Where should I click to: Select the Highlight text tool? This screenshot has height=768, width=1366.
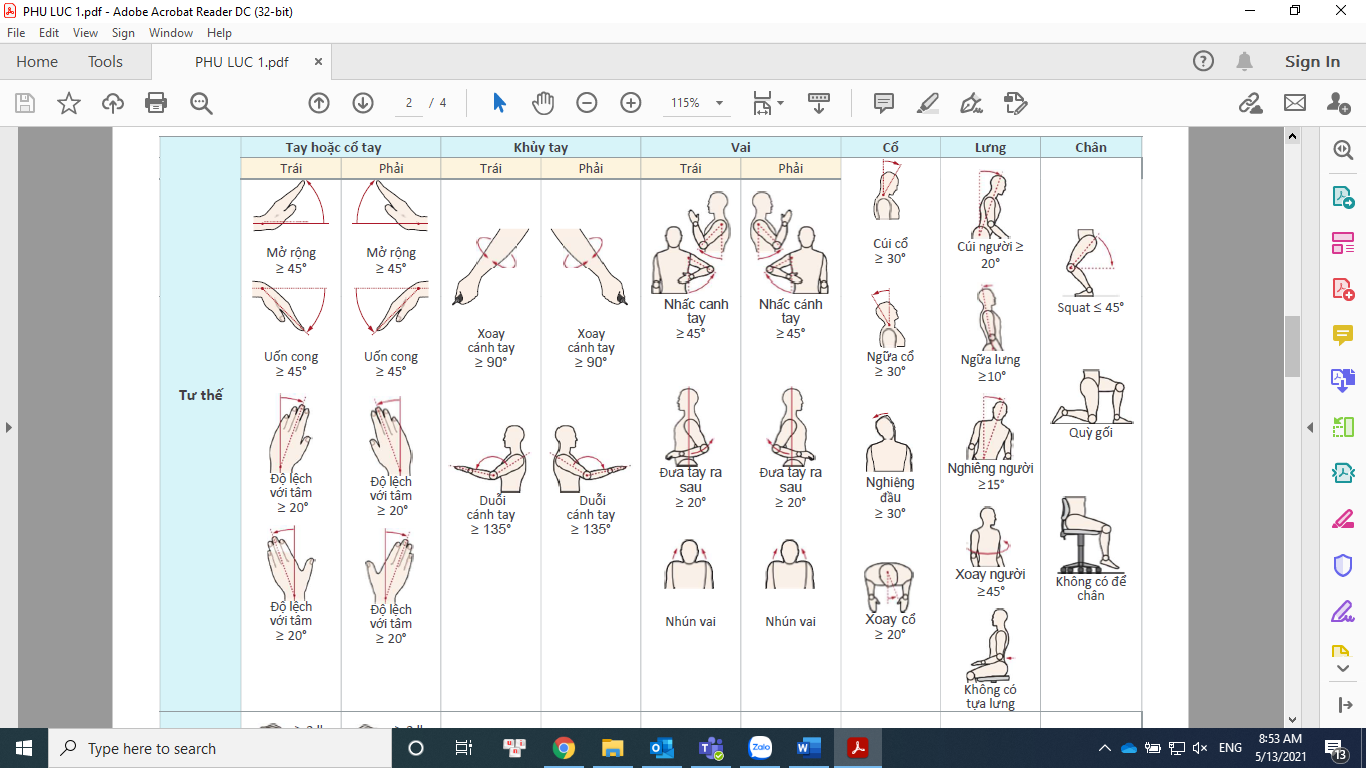[928, 103]
